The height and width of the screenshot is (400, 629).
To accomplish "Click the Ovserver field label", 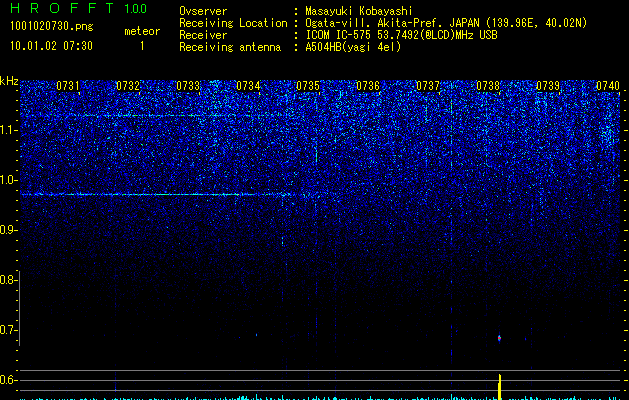I will 203,12.
